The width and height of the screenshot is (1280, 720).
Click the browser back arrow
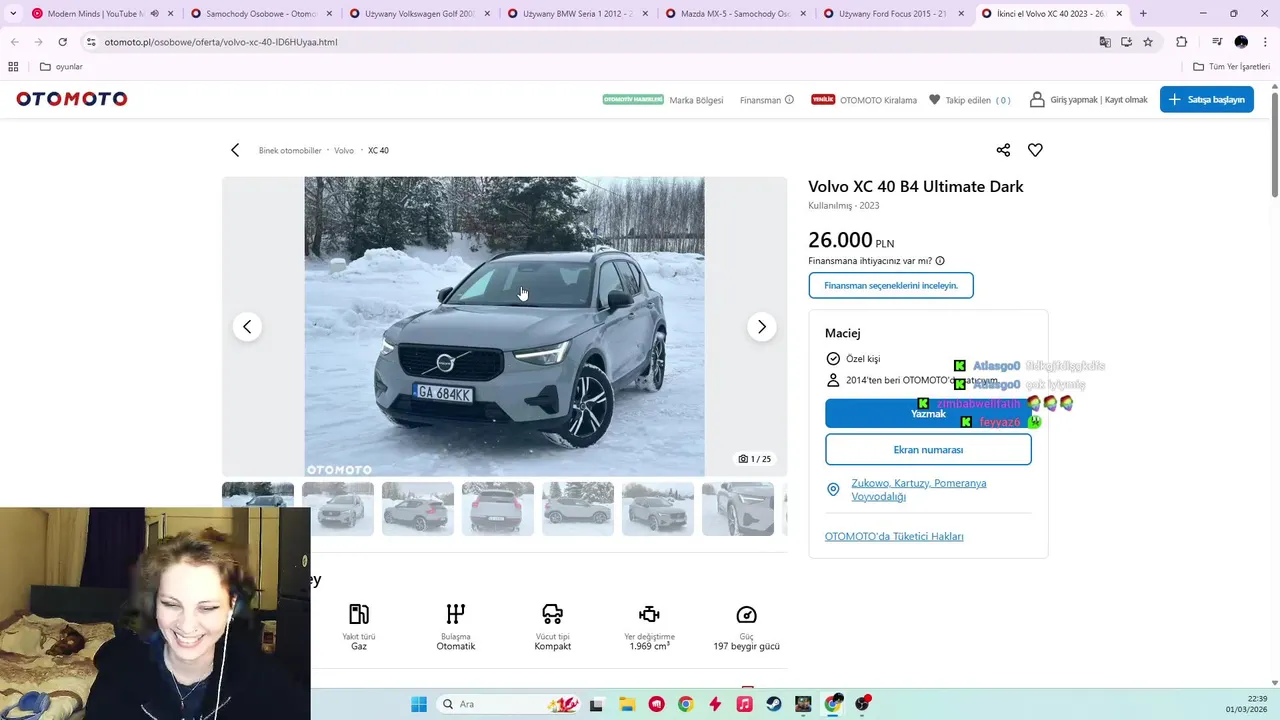coord(15,42)
